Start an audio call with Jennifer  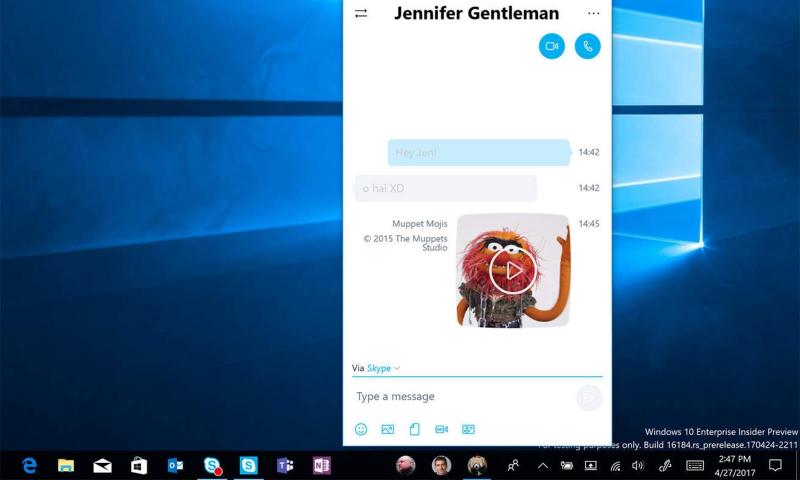coord(587,46)
